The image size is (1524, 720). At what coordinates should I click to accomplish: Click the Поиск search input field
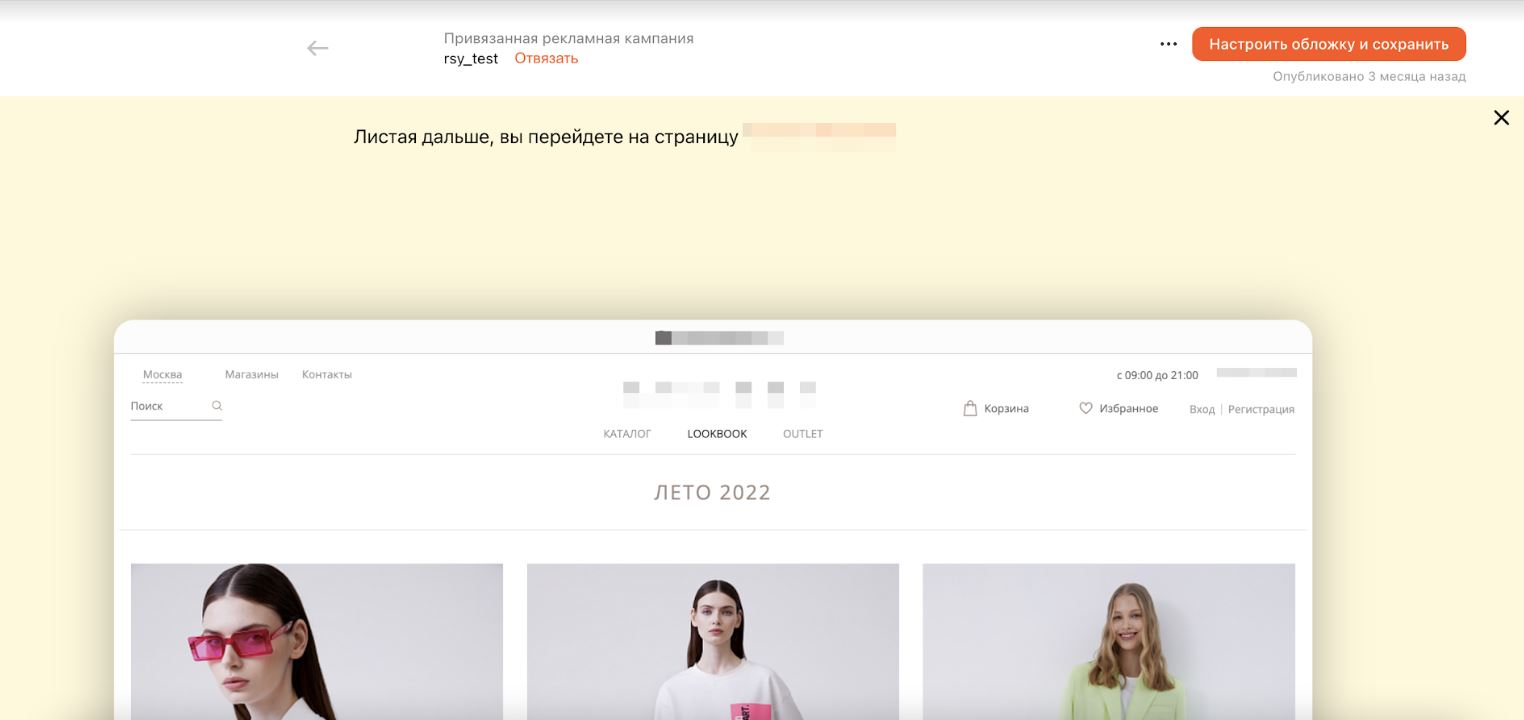[160, 405]
